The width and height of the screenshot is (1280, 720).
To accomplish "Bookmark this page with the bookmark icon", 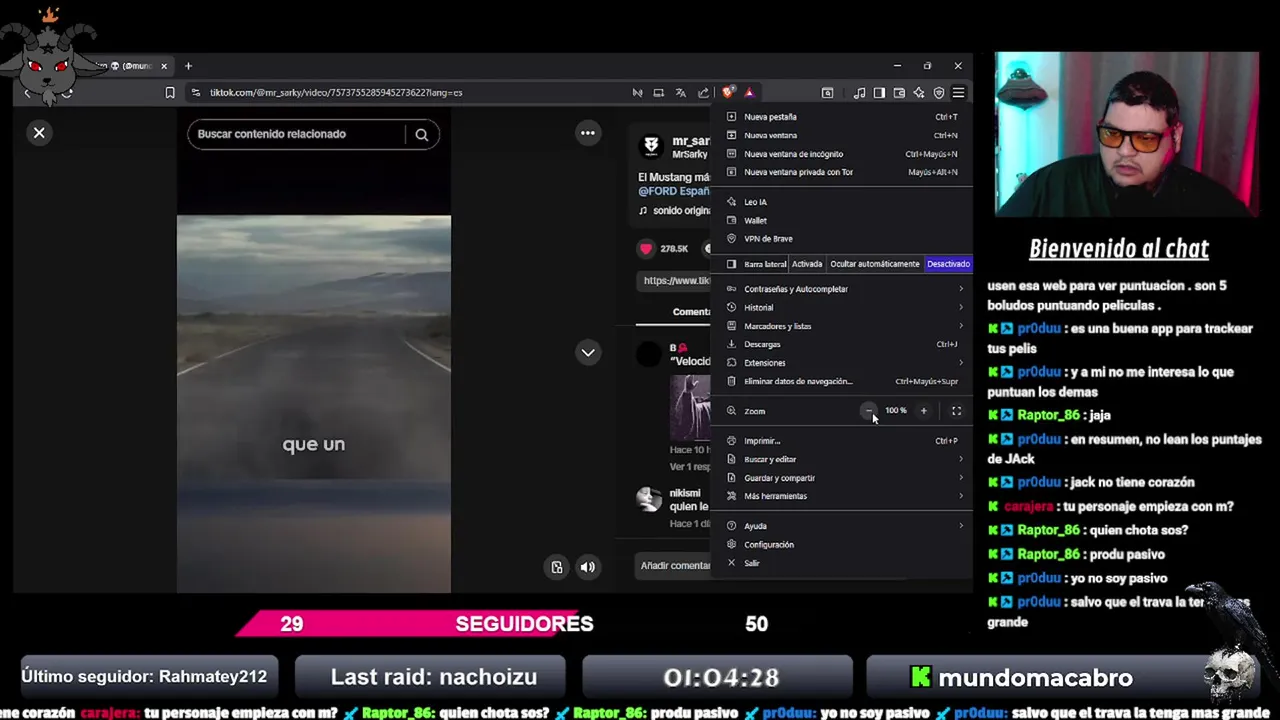I will pyautogui.click(x=170, y=93).
